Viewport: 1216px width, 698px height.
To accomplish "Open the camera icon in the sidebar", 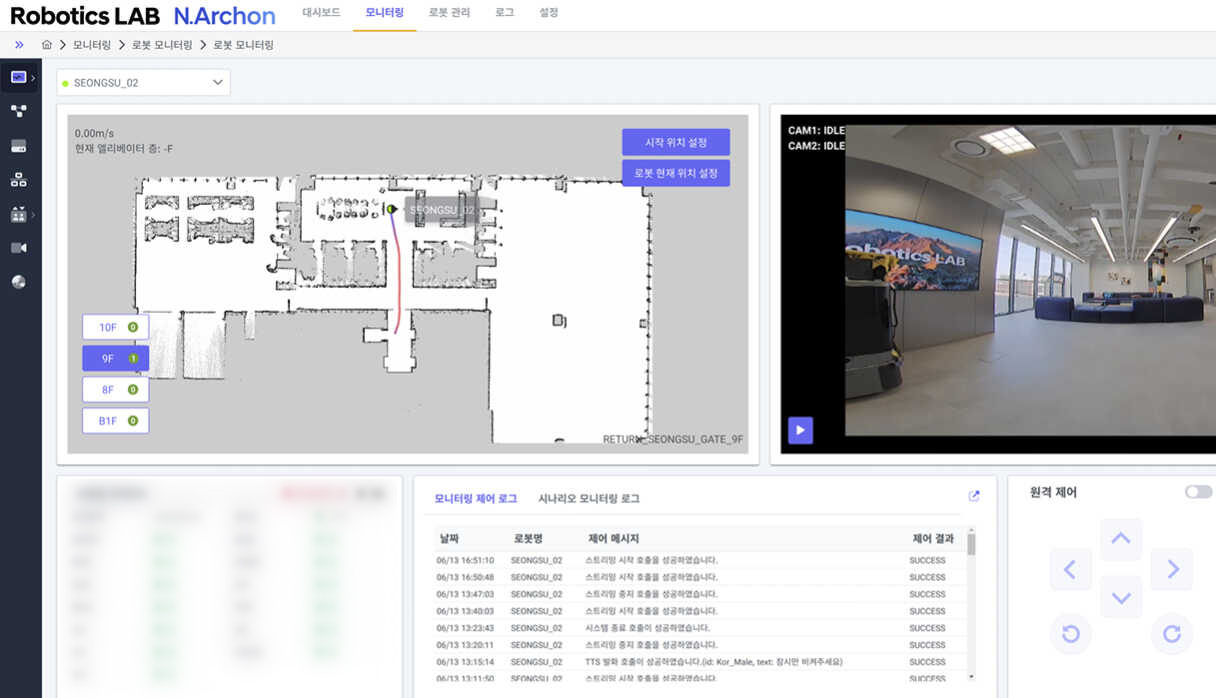I will click(x=18, y=248).
